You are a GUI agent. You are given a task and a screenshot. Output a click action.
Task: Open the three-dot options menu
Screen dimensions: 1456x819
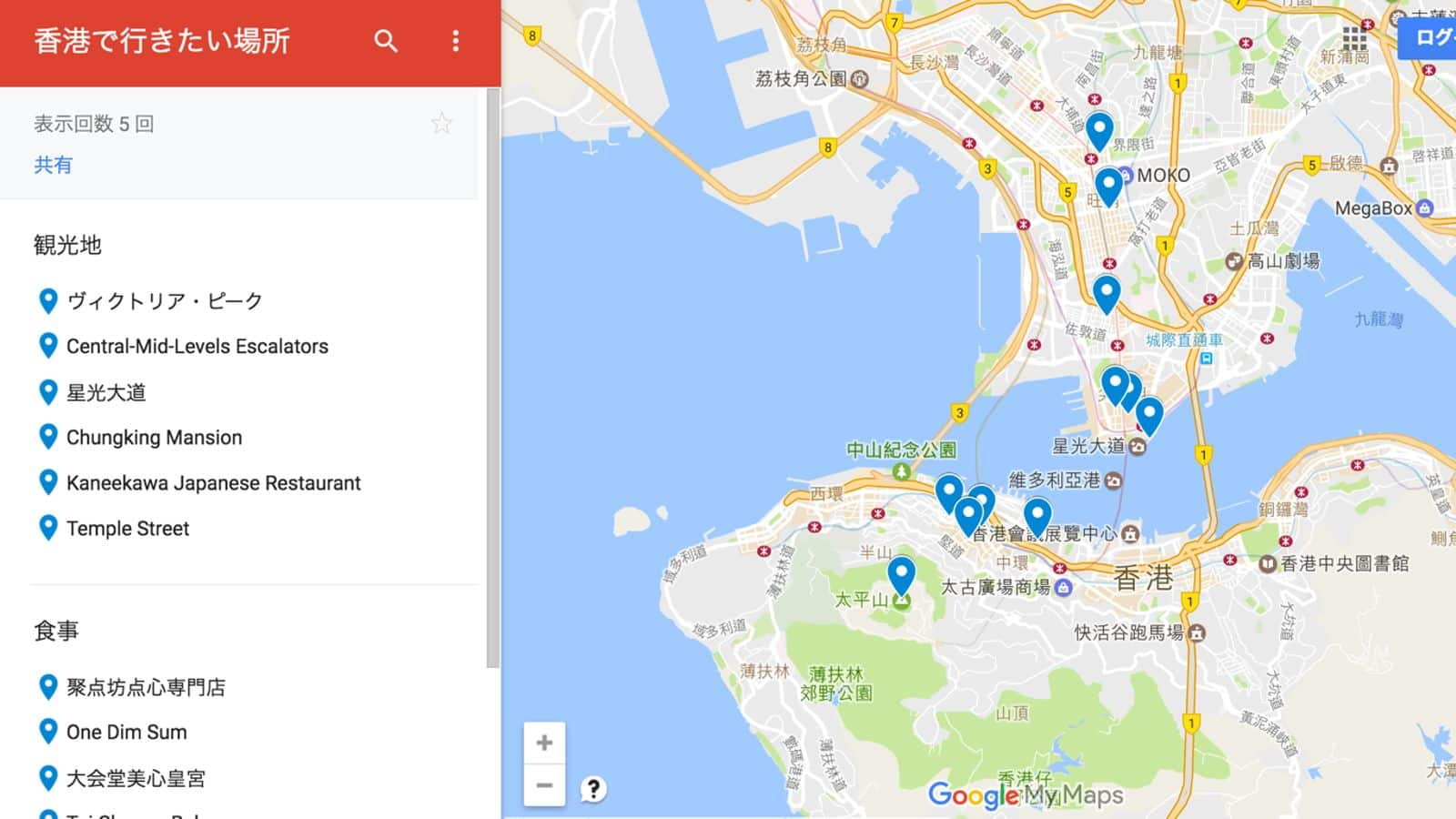point(455,41)
